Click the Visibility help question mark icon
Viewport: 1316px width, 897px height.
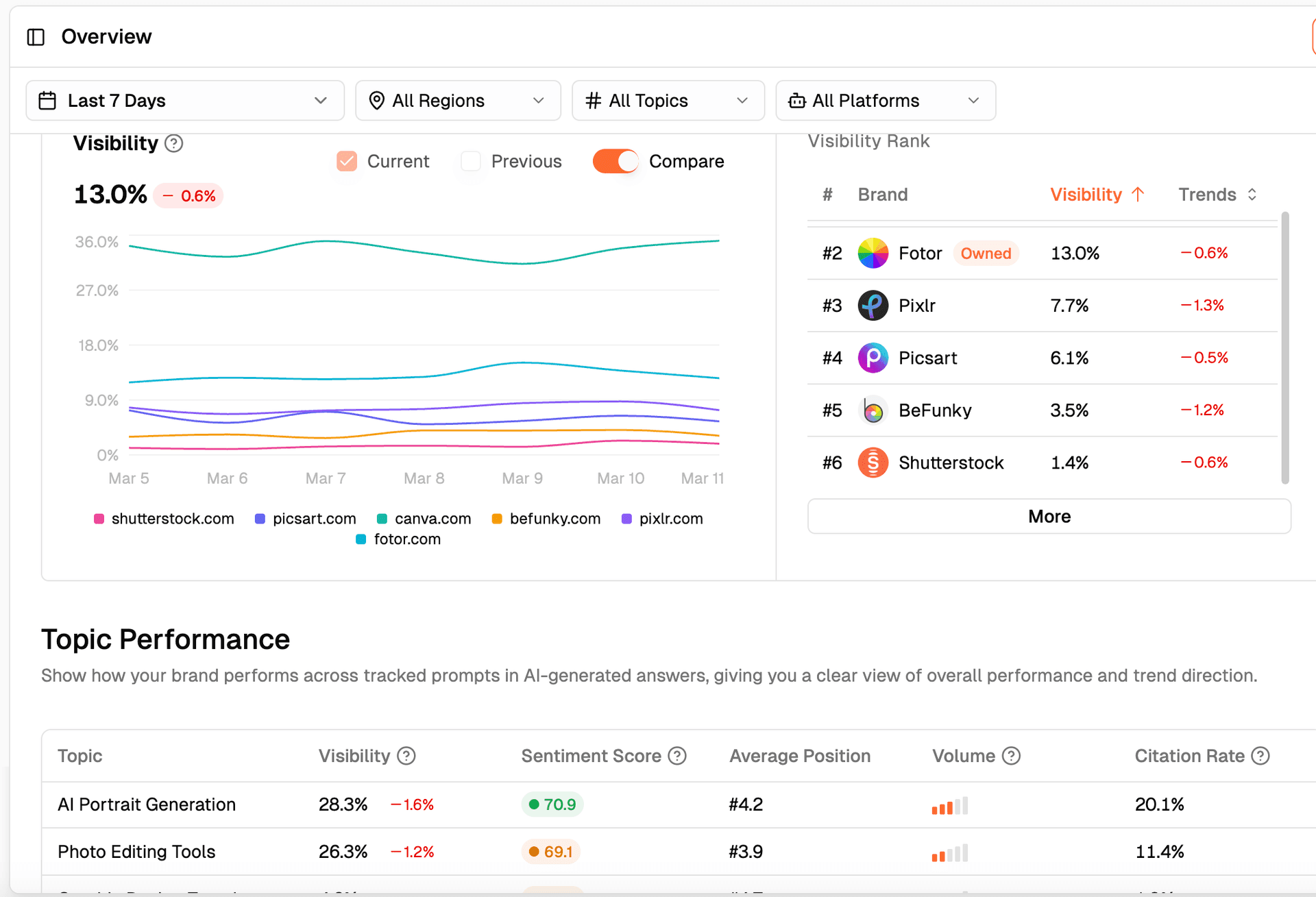pyautogui.click(x=174, y=143)
